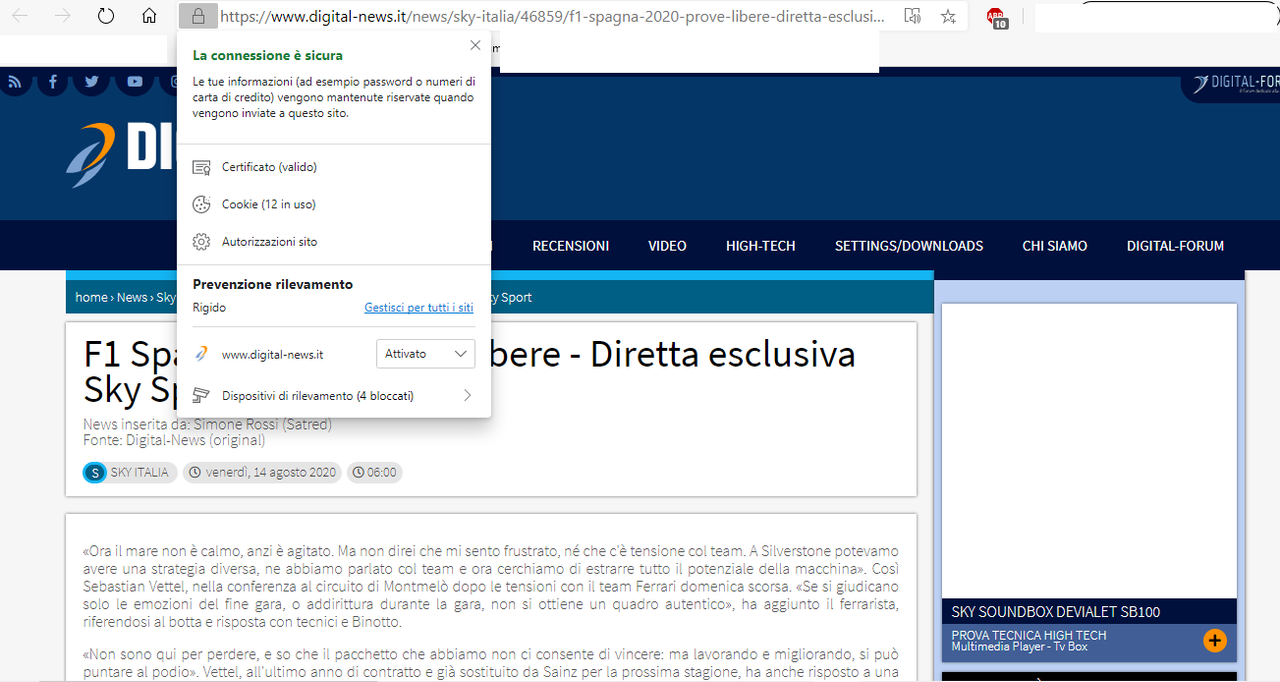Click the home breadcrumb link
Viewport: 1280px width, 682px height.
pos(91,297)
